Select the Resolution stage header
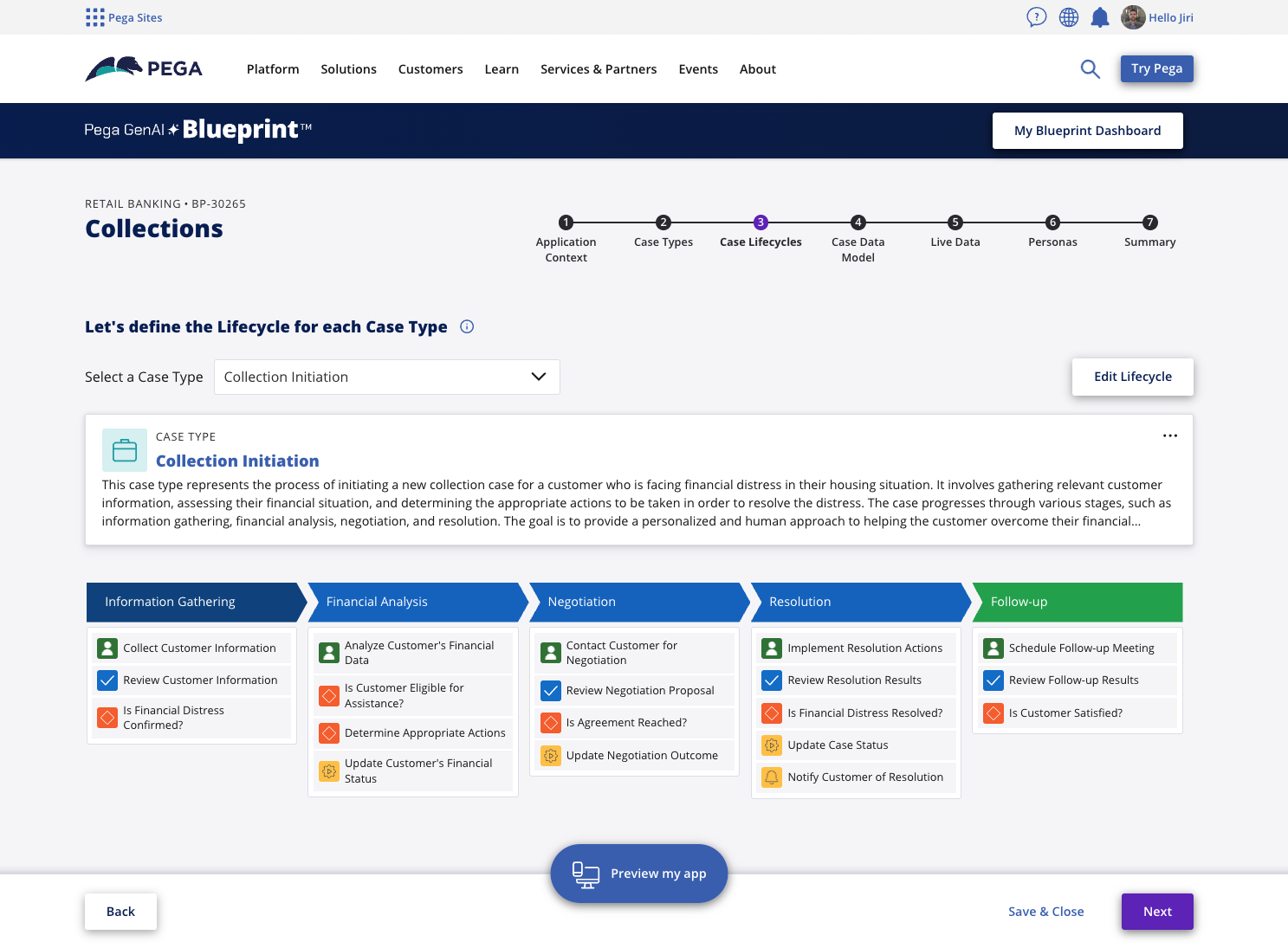 861,602
